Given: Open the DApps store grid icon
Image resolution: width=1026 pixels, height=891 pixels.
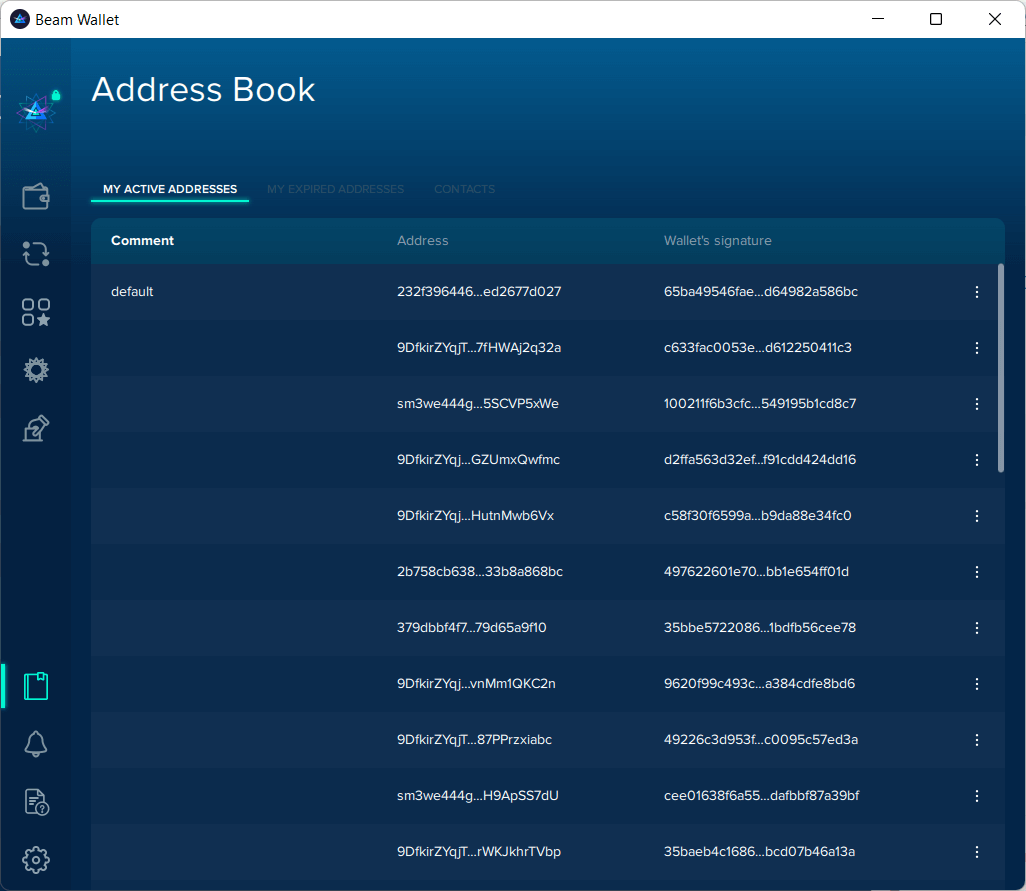Looking at the screenshot, I should pos(36,312).
